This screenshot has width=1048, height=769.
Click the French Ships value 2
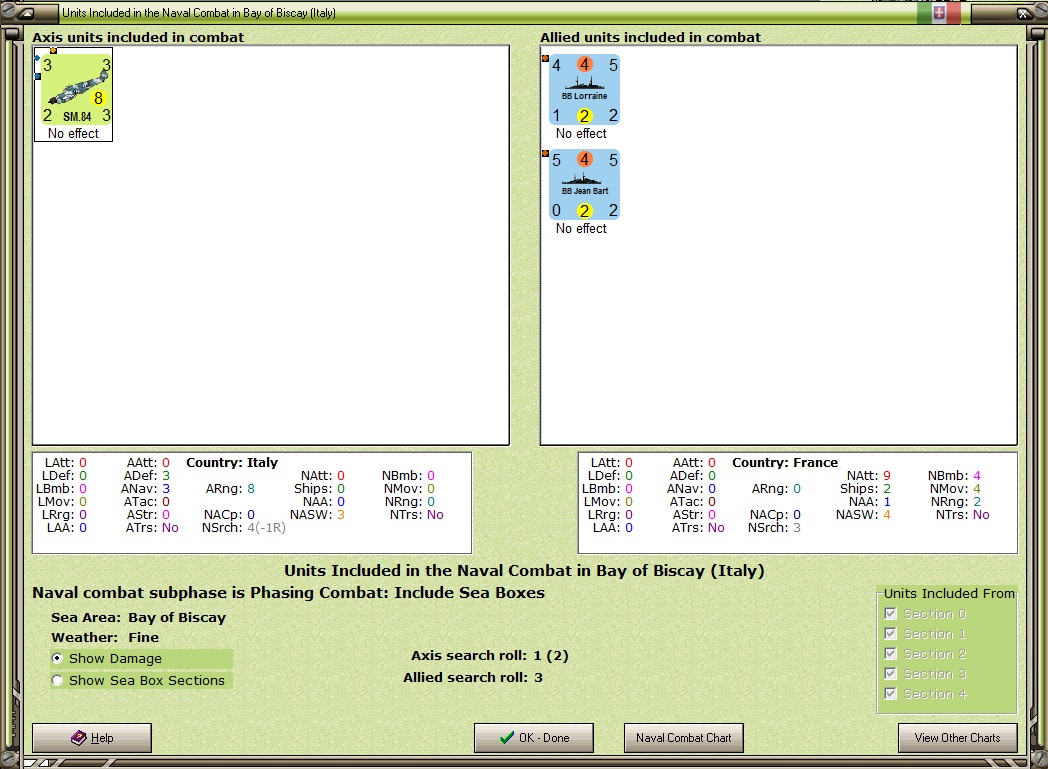pyautogui.click(x=887, y=488)
